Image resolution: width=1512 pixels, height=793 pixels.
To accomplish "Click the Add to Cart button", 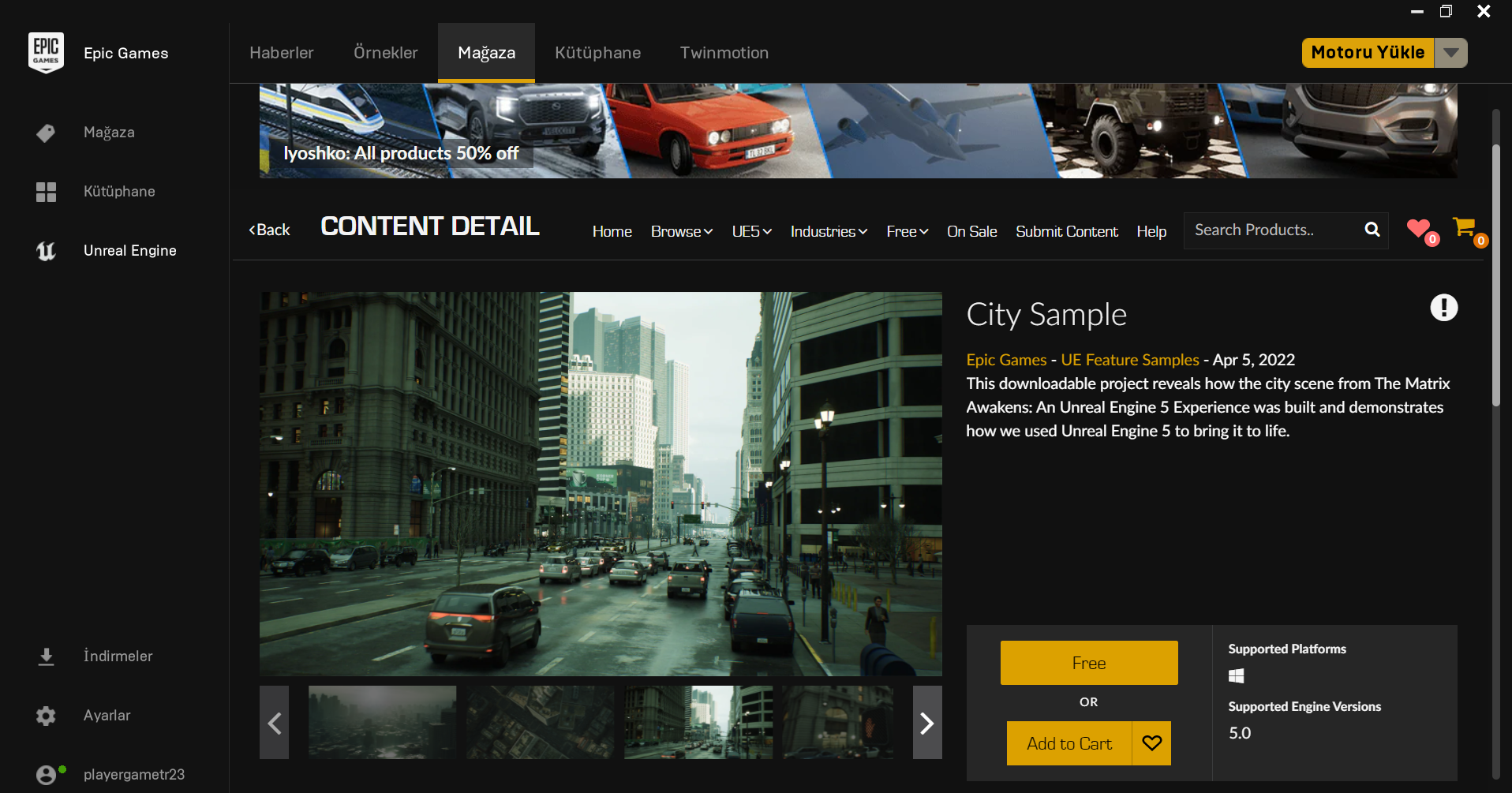I will click(x=1069, y=743).
